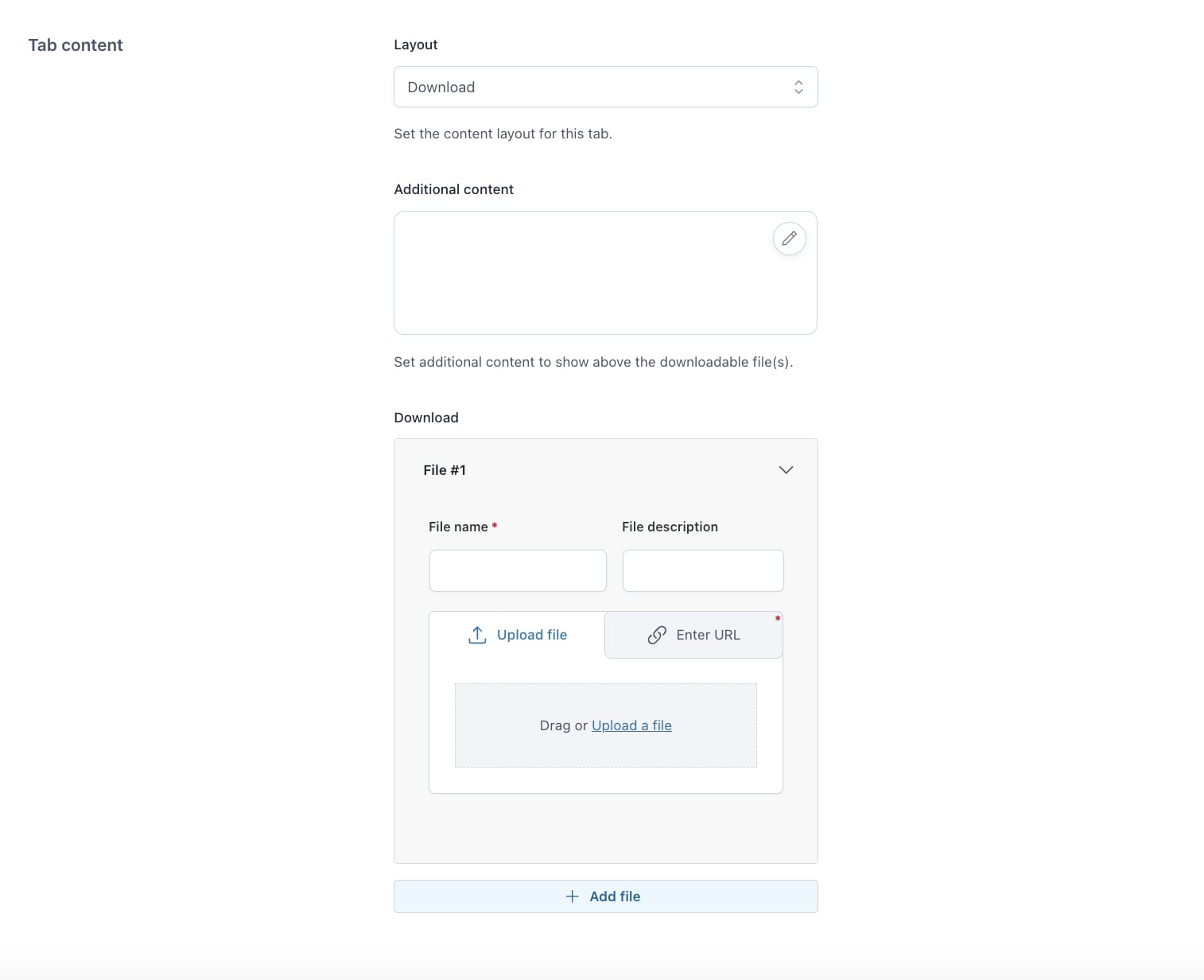Follow the 'Upload a file' link
1204x980 pixels.
[x=631, y=725]
